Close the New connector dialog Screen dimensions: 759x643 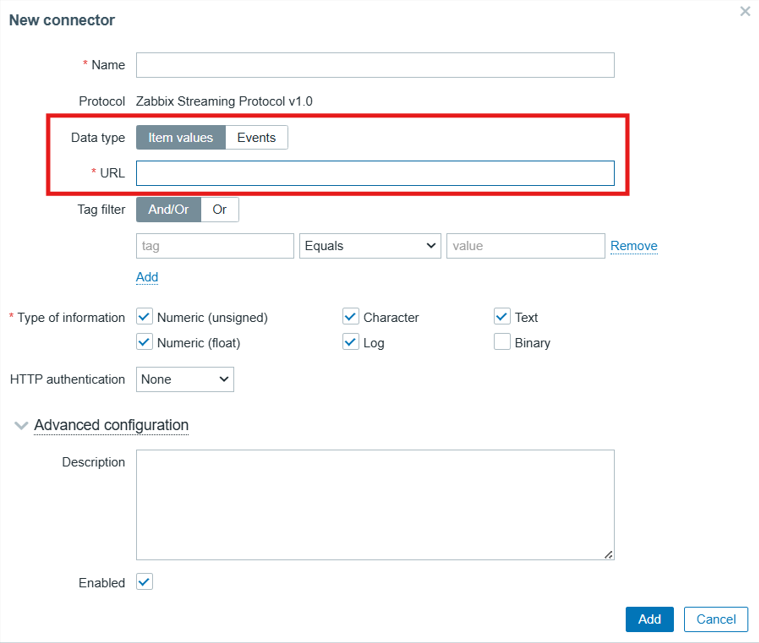745,12
